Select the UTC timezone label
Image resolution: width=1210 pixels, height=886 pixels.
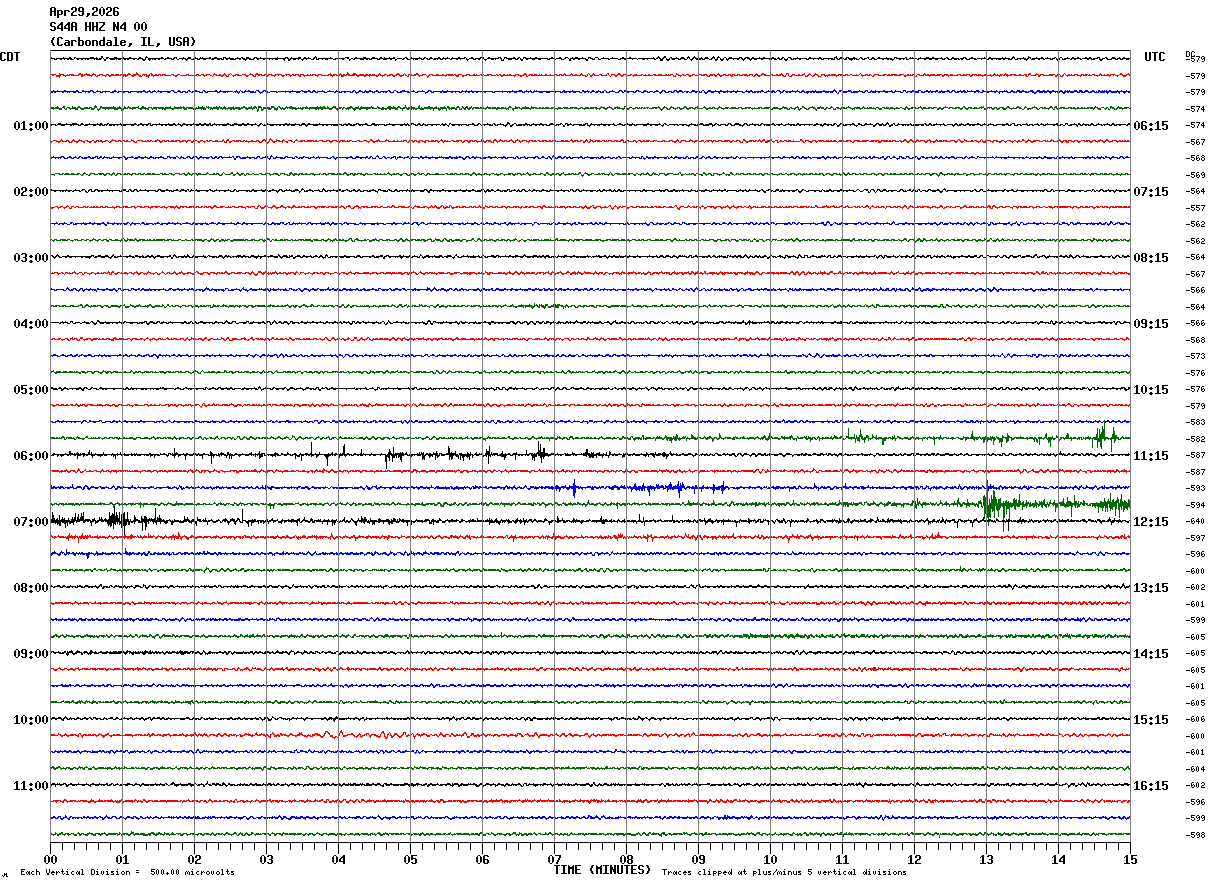tap(1155, 57)
